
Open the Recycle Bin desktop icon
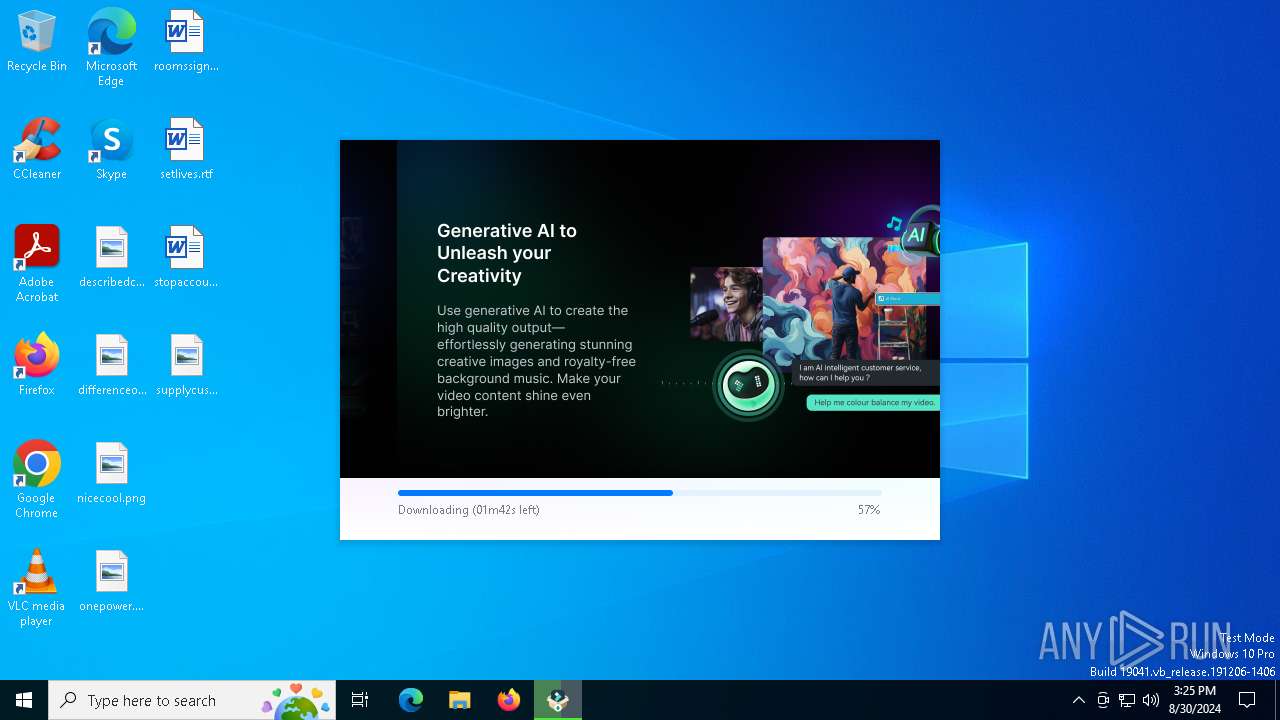click(37, 42)
